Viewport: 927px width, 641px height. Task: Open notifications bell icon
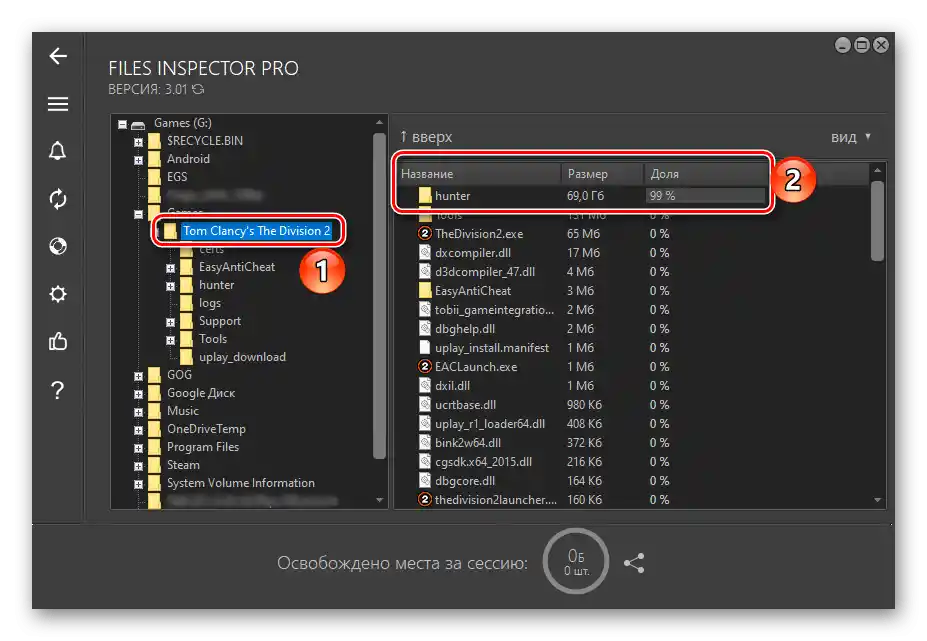click(x=57, y=151)
